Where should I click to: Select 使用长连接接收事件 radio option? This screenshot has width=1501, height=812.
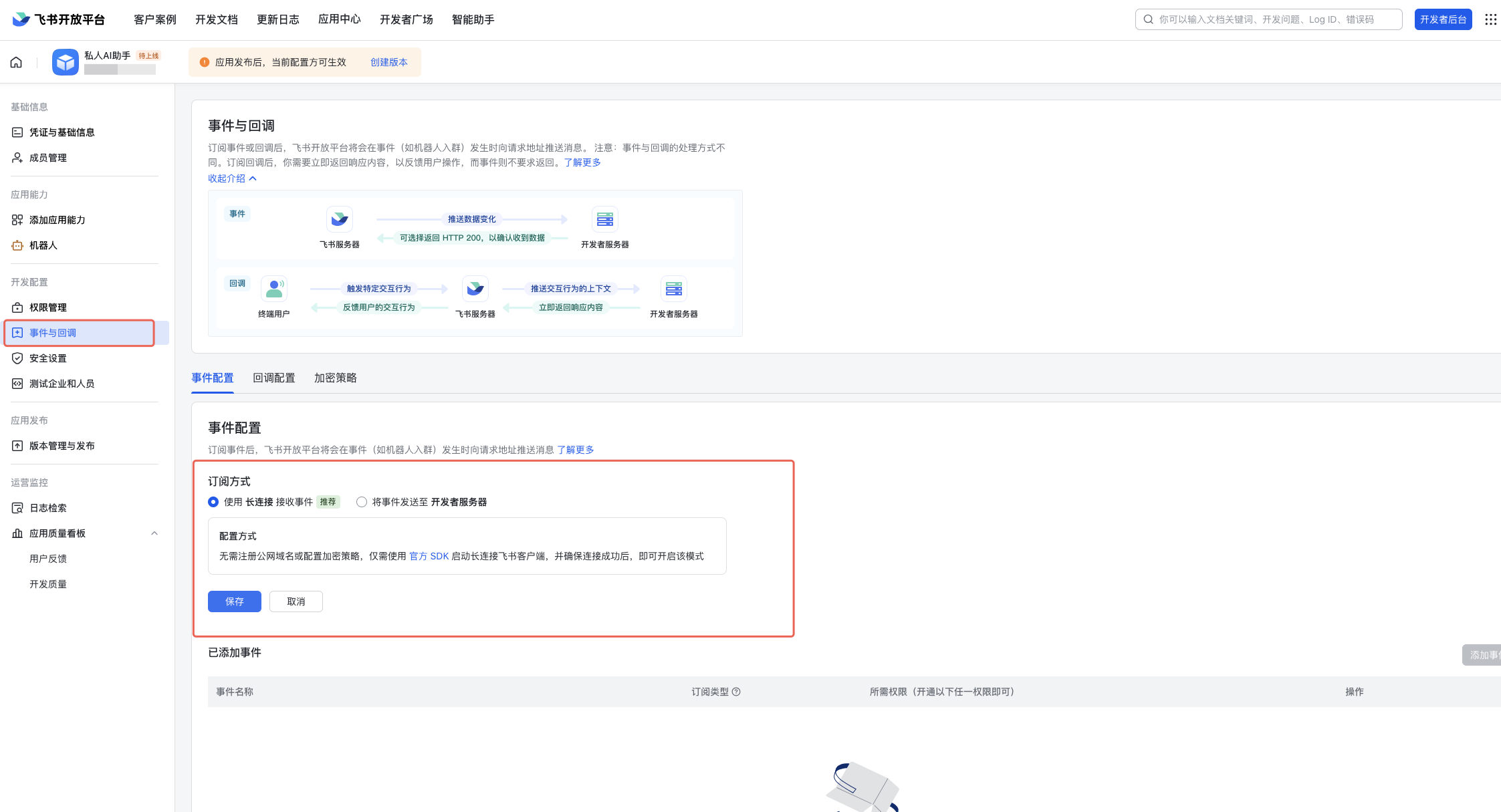pos(213,502)
